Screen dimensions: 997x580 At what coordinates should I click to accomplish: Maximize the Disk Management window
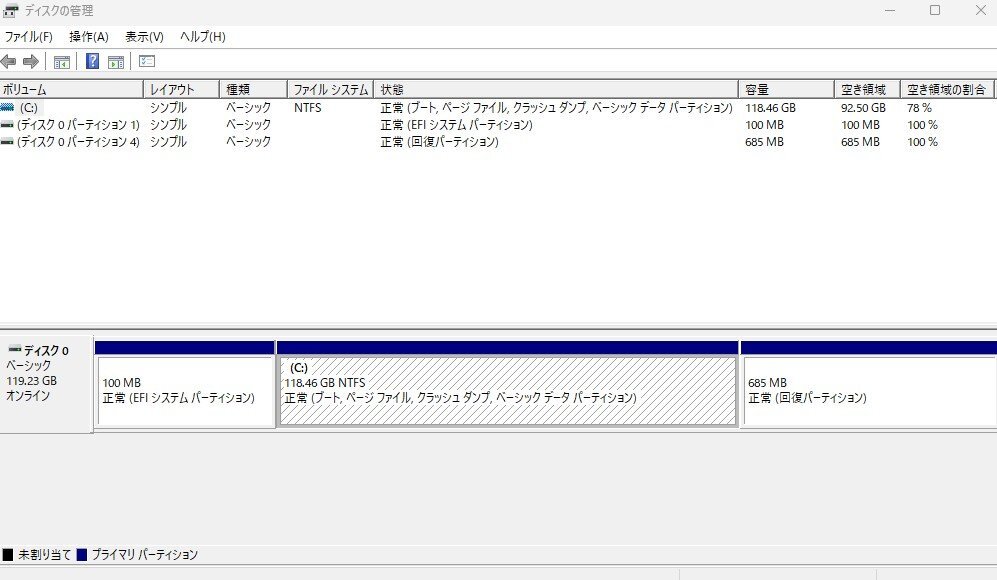(x=935, y=10)
